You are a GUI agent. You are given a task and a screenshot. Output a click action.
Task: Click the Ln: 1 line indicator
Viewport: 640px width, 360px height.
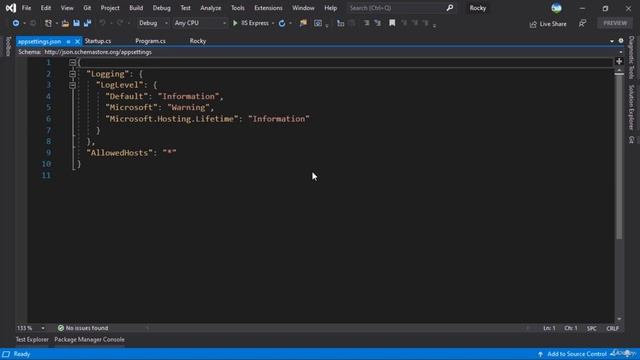(x=549, y=328)
